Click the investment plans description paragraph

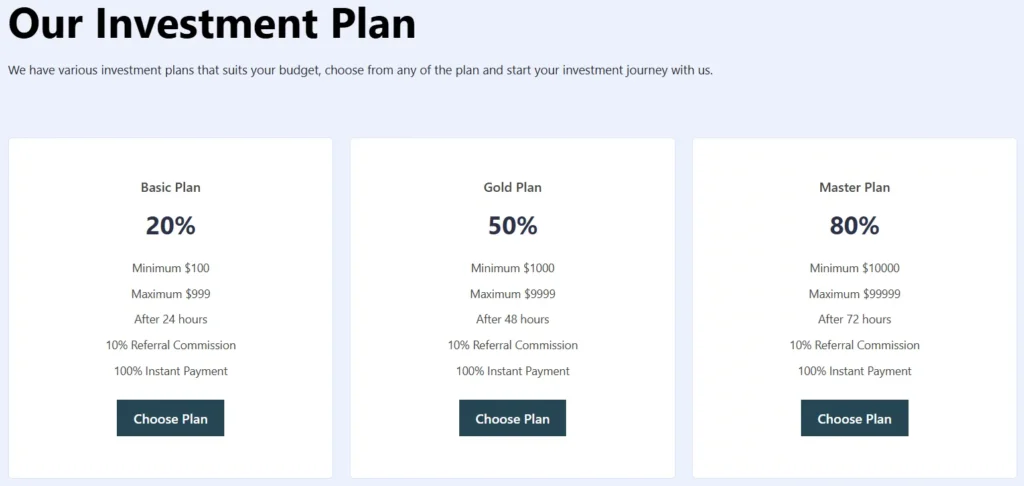coord(360,71)
